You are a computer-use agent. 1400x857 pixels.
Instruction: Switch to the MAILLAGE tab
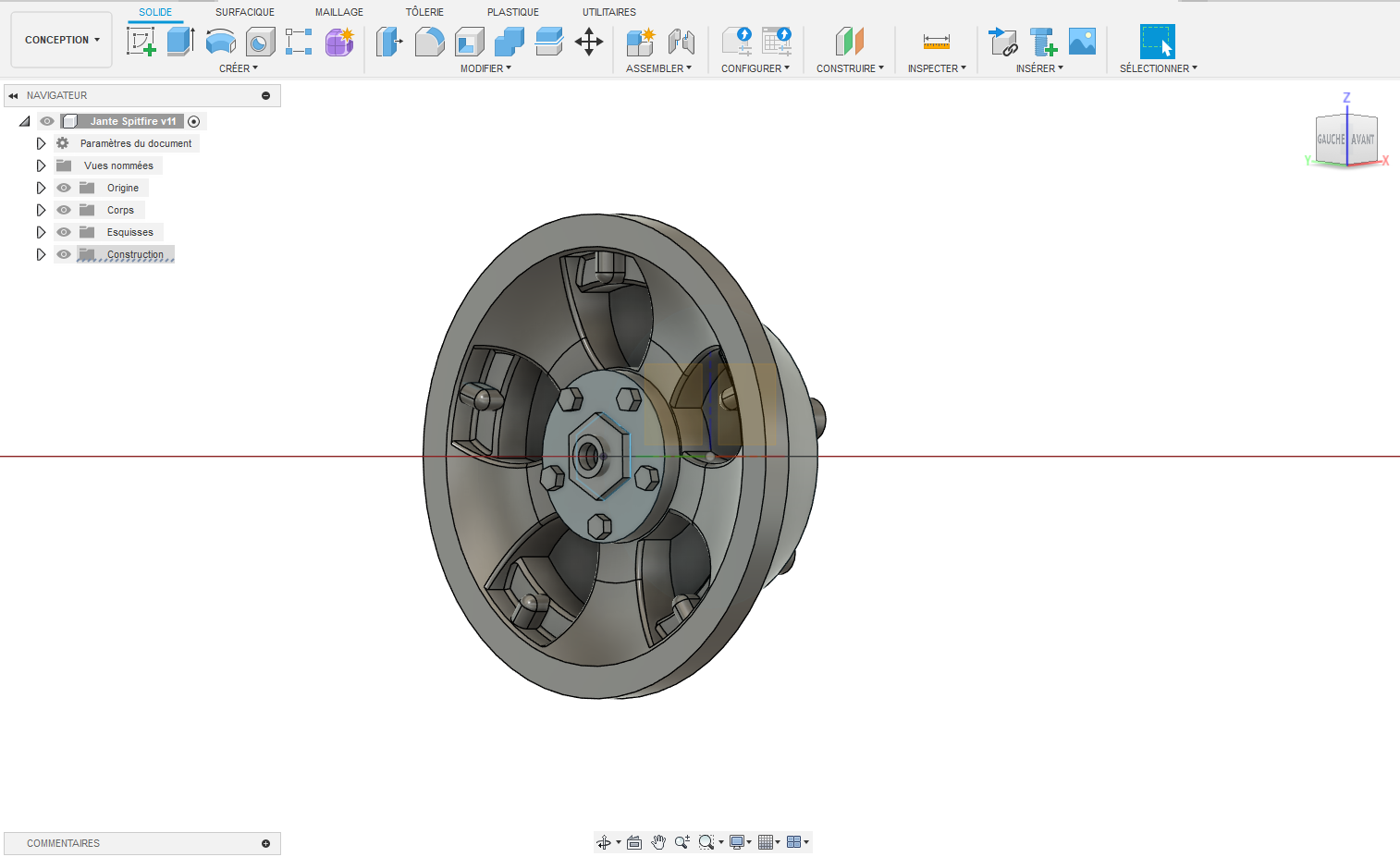coord(339,12)
